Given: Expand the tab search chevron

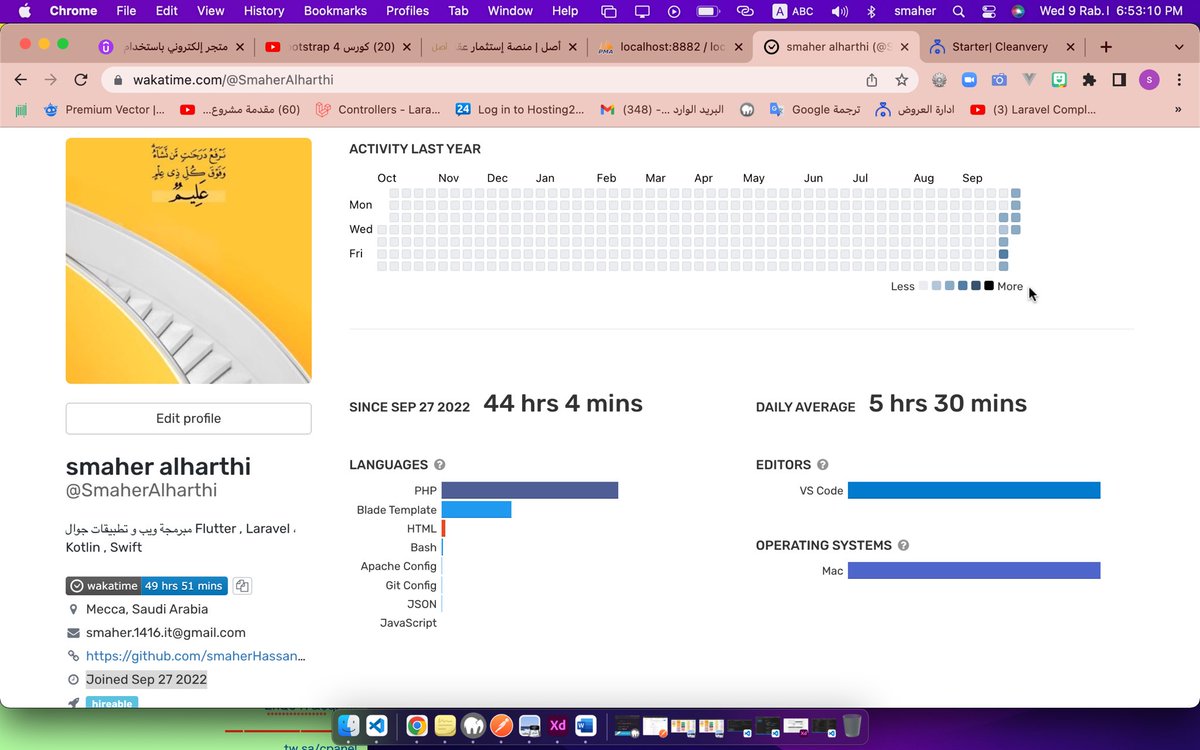Looking at the screenshot, I should tap(1179, 47).
